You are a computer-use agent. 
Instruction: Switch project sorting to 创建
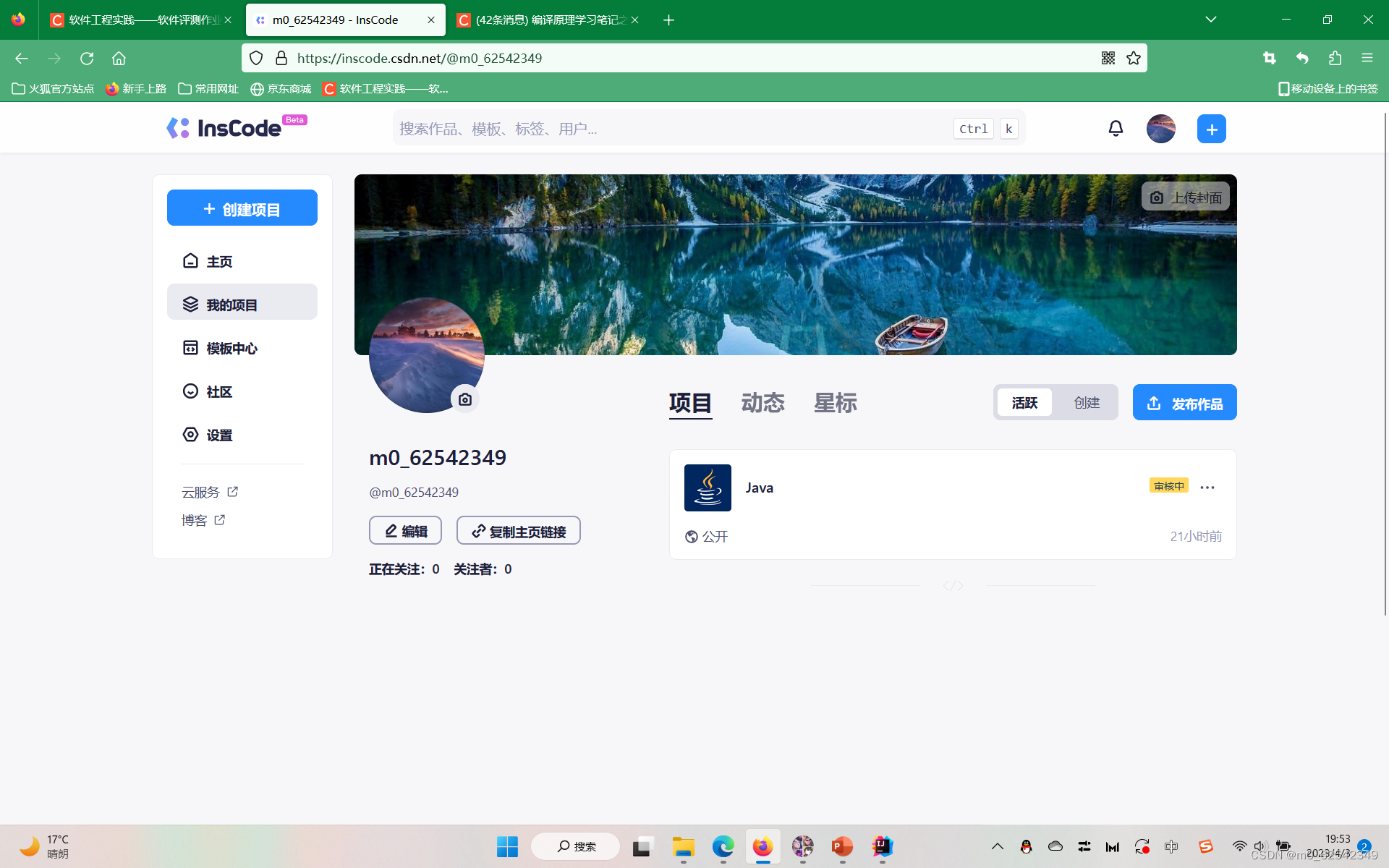point(1086,403)
